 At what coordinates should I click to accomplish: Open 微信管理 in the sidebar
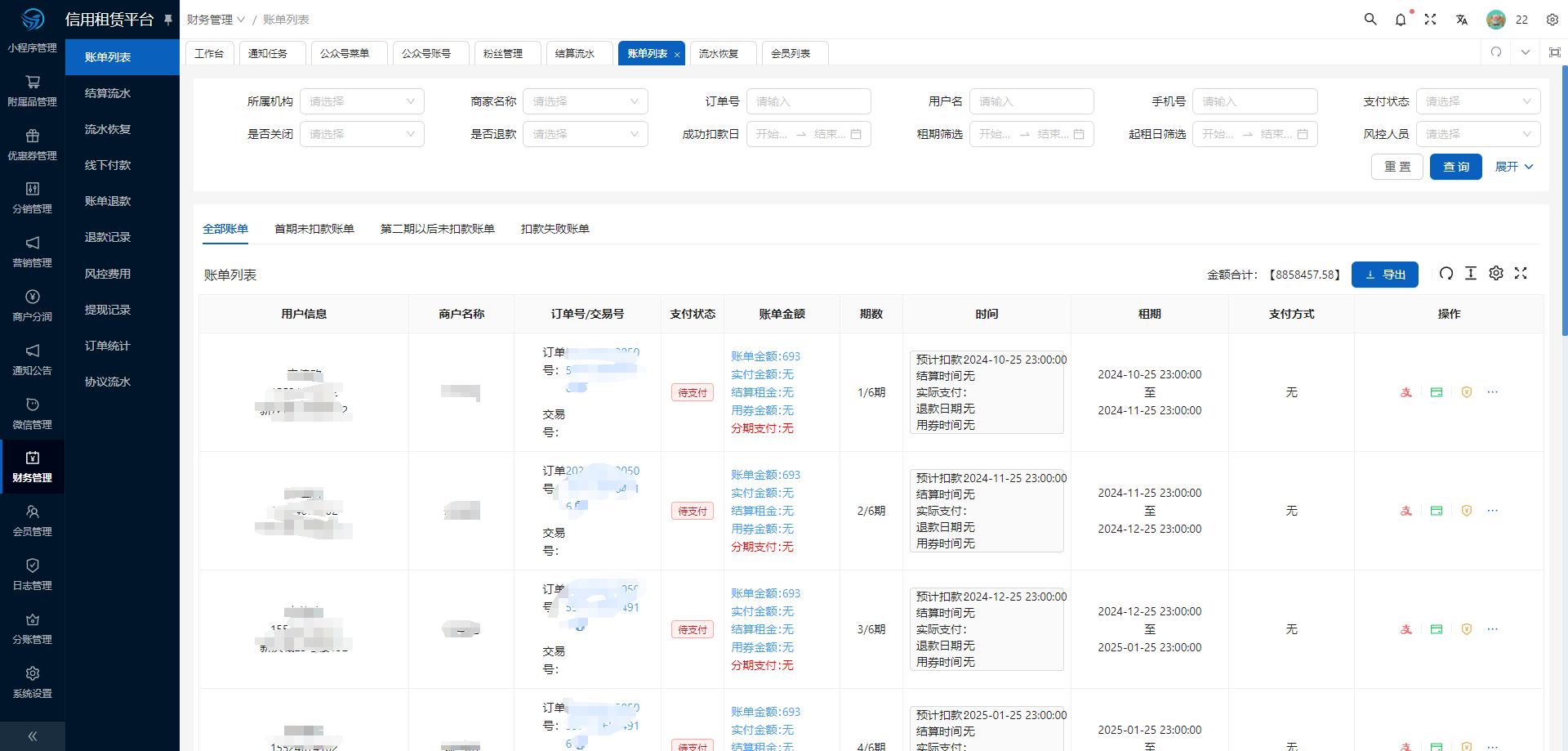pyautogui.click(x=33, y=413)
